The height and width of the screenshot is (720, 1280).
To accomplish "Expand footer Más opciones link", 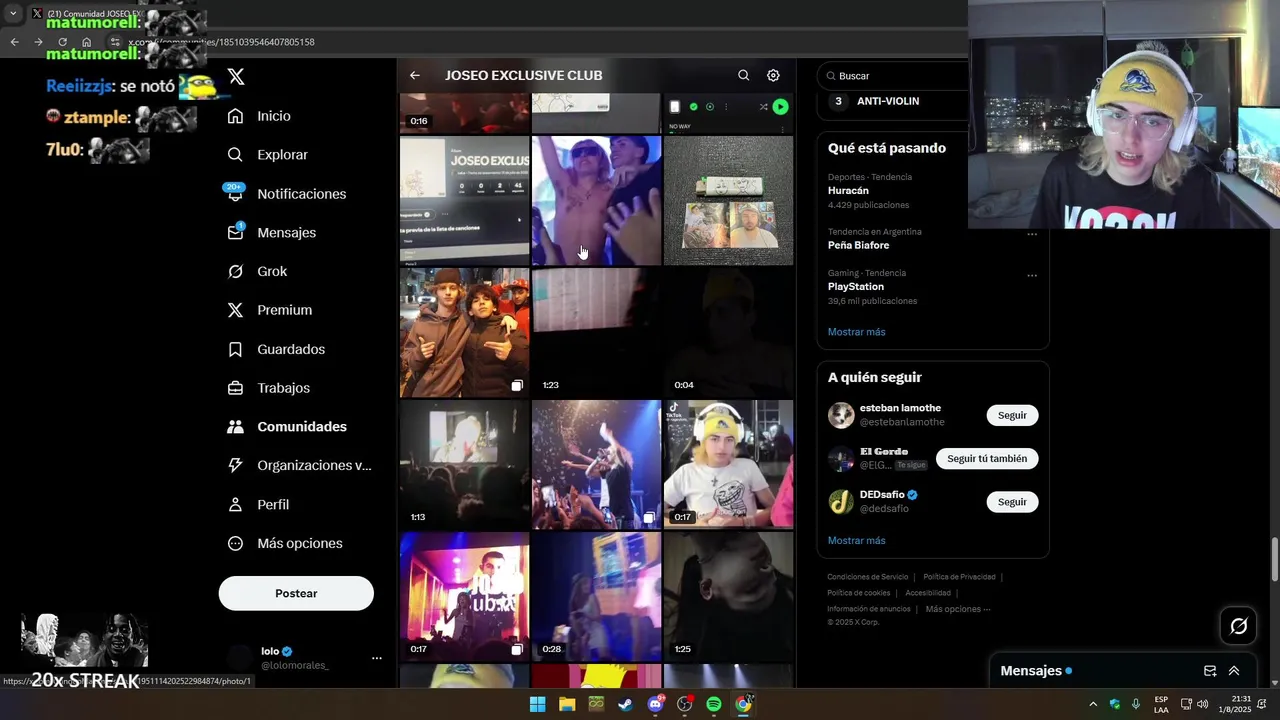I will [958, 609].
